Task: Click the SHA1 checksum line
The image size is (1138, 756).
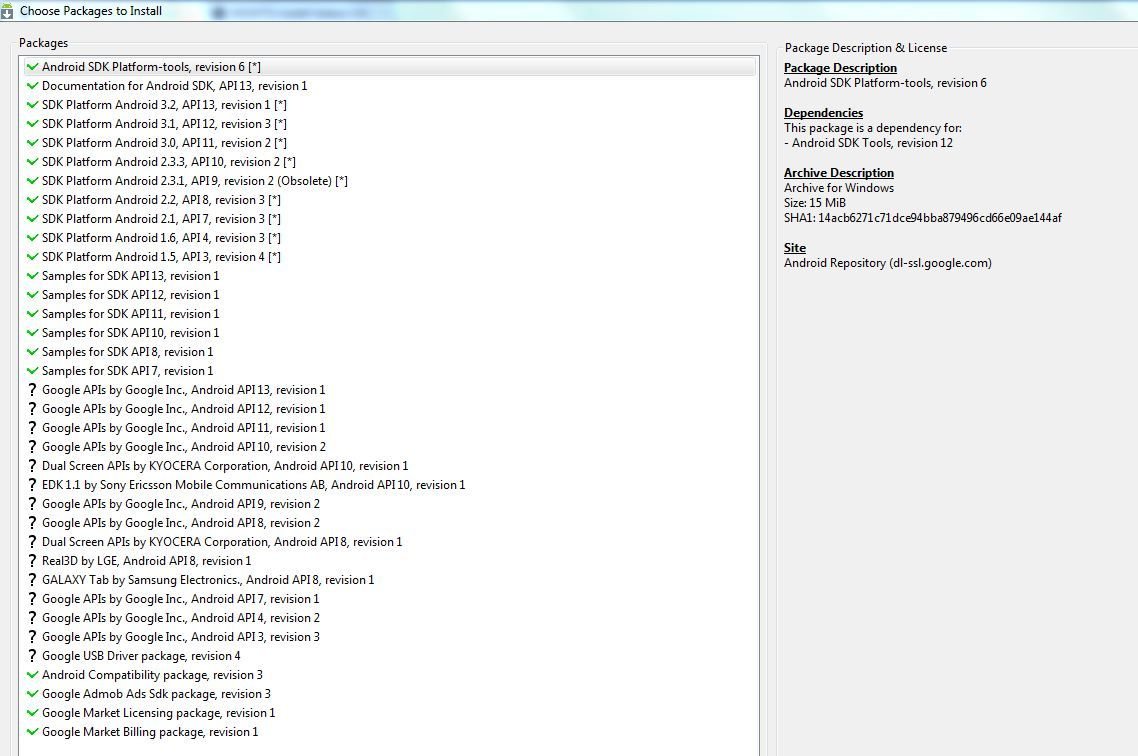Action: (x=922, y=218)
